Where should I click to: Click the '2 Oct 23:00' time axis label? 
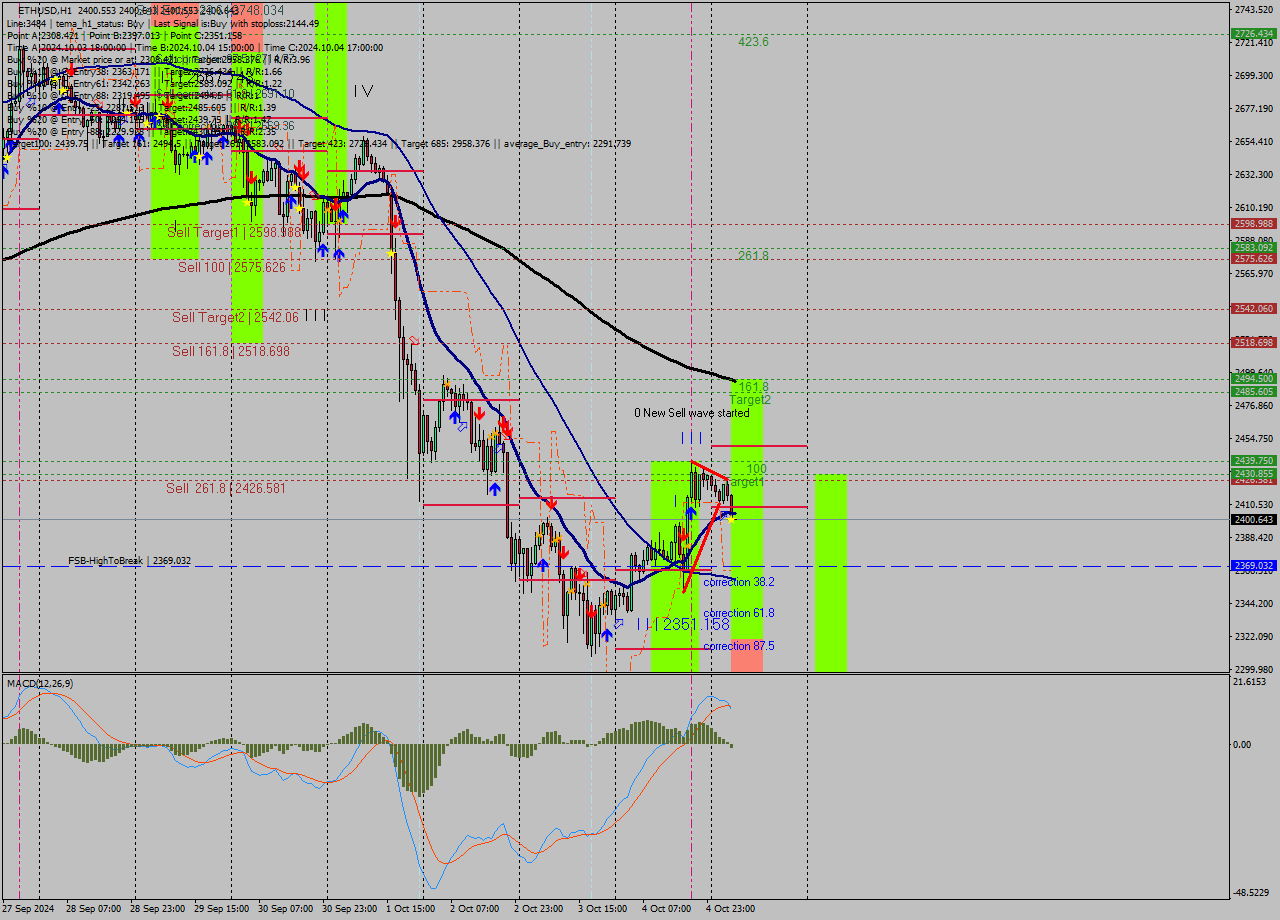(539, 909)
